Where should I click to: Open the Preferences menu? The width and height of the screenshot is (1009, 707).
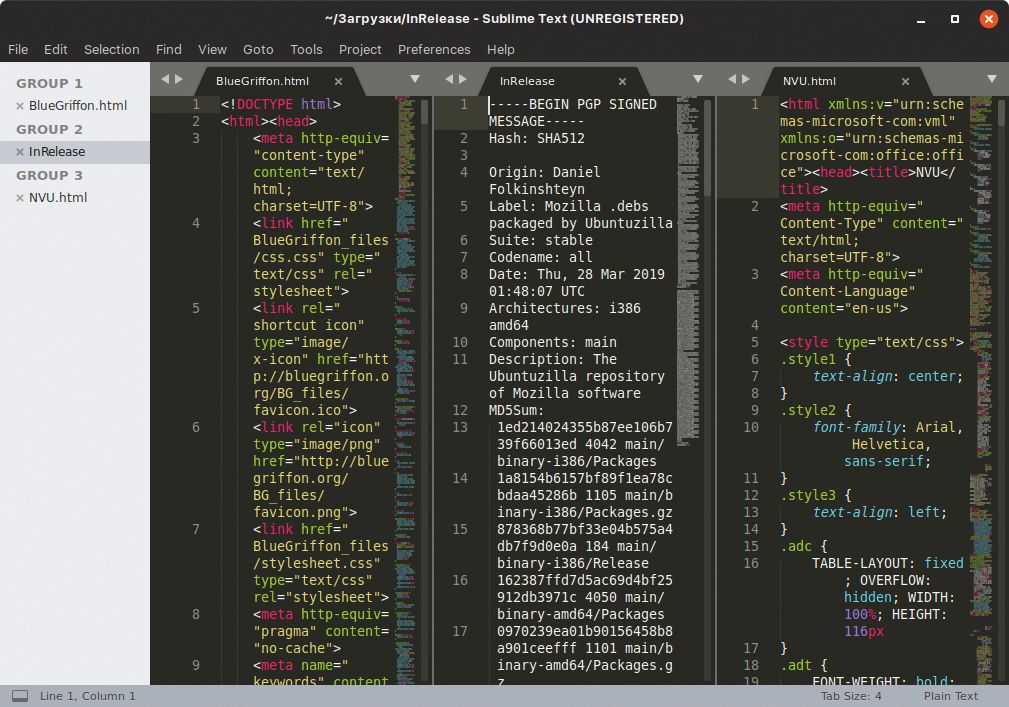[x=434, y=49]
